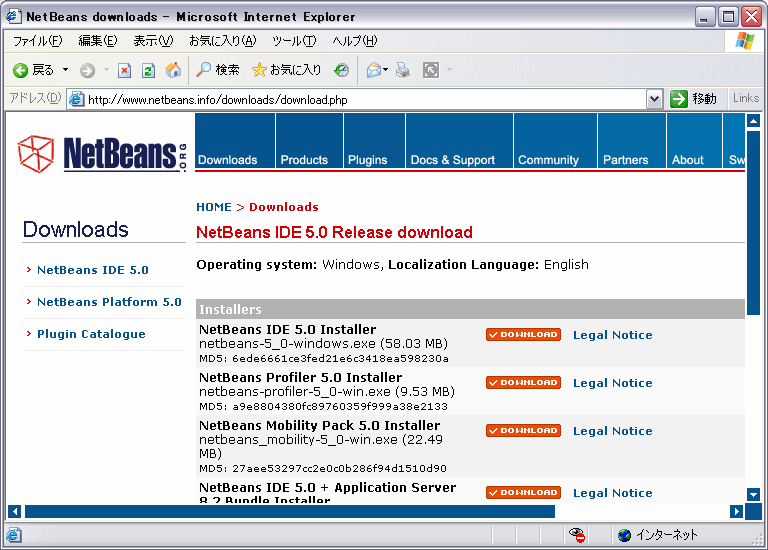The image size is (768, 550).
Task: Open the お気に入り(A) menu
Action: pyautogui.click(x=223, y=41)
